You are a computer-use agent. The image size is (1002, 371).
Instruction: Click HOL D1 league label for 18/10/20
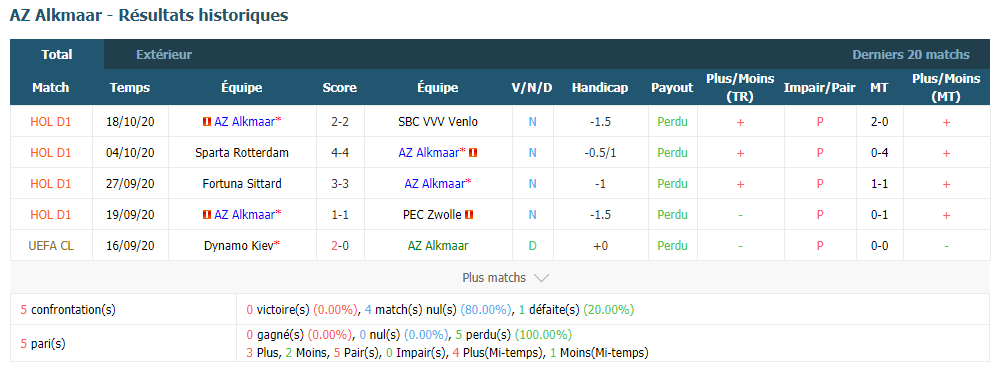pyautogui.click(x=51, y=121)
